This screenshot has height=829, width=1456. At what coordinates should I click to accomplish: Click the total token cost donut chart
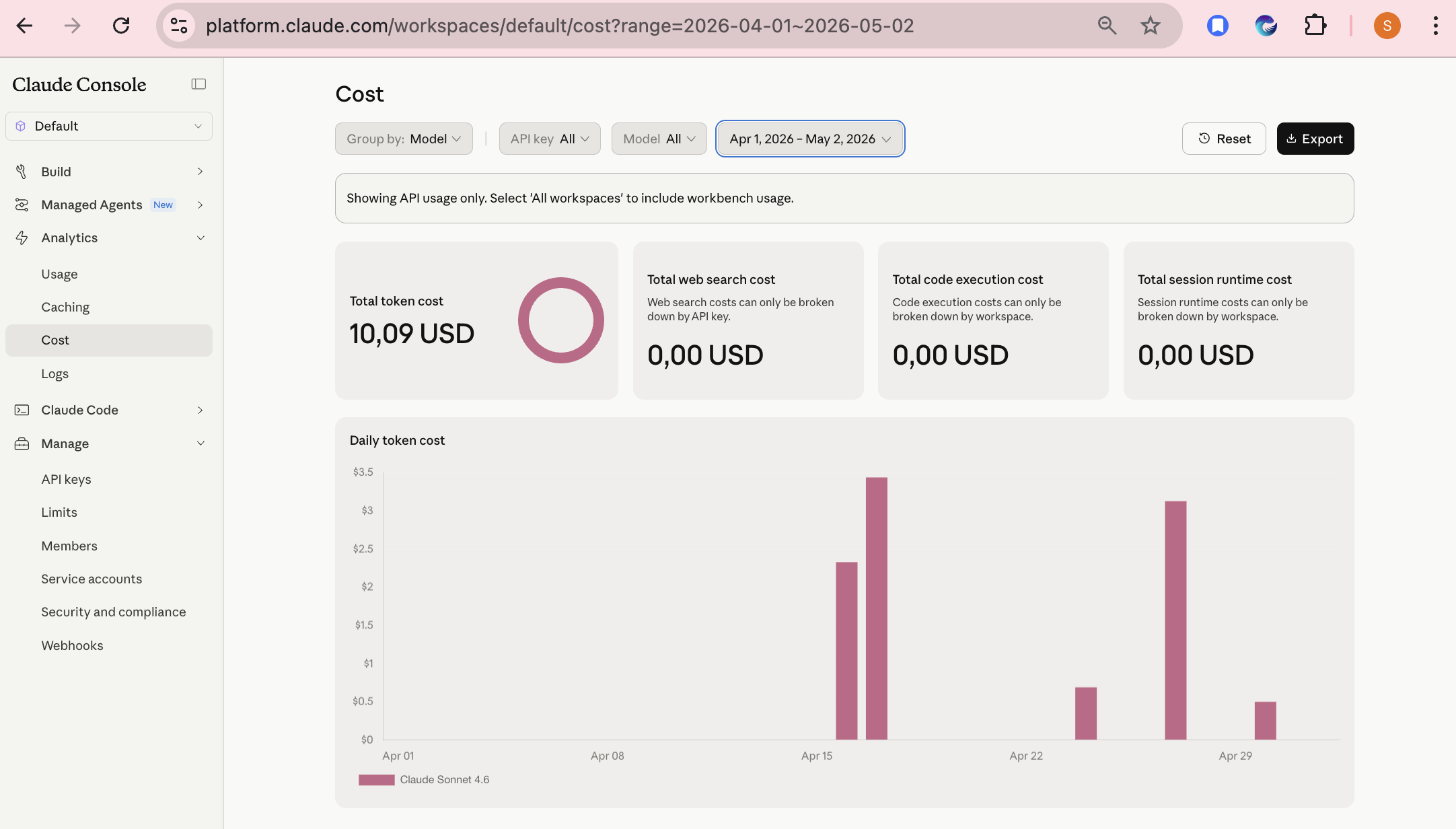click(560, 320)
